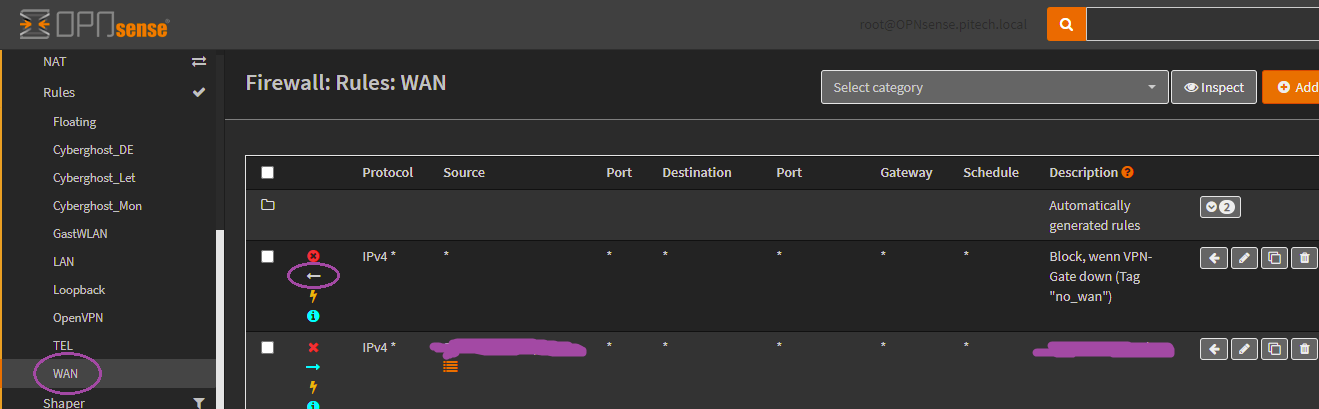This screenshot has width=1319, height=409.
Task: Click into the top search field
Action: point(1200,24)
